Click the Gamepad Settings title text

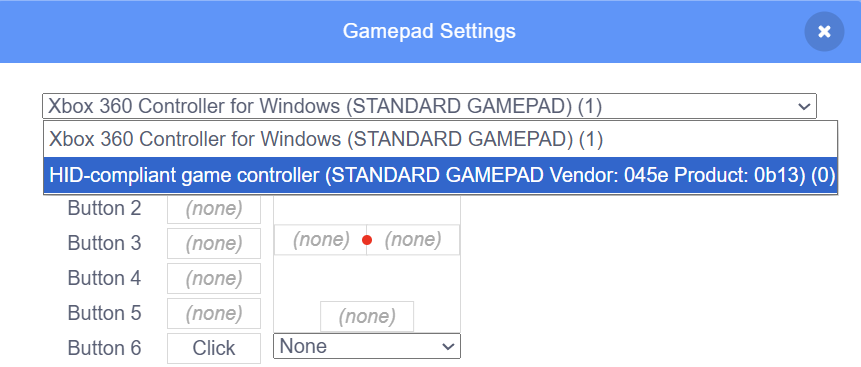[429, 31]
